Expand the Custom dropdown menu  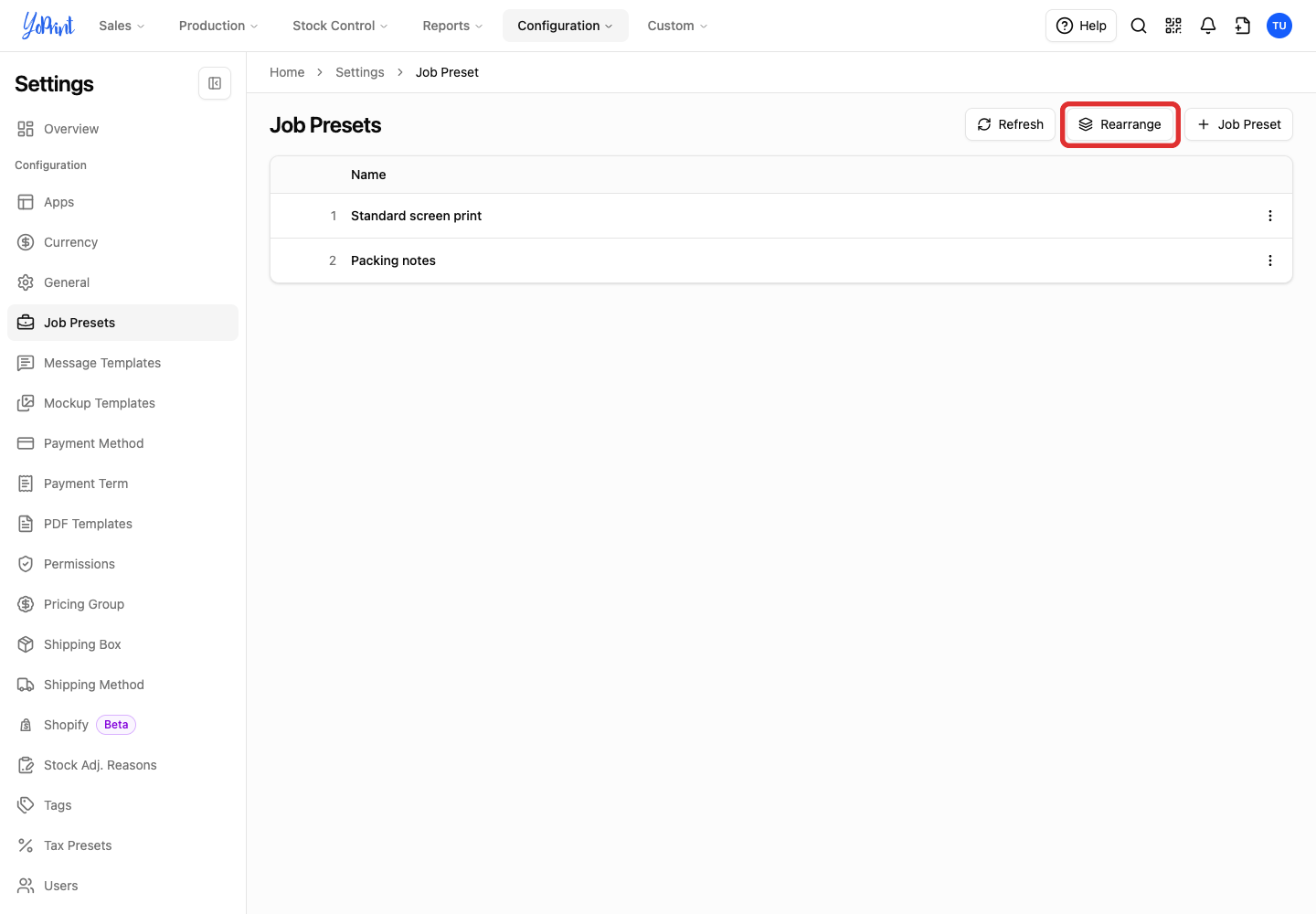coord(677,26)
